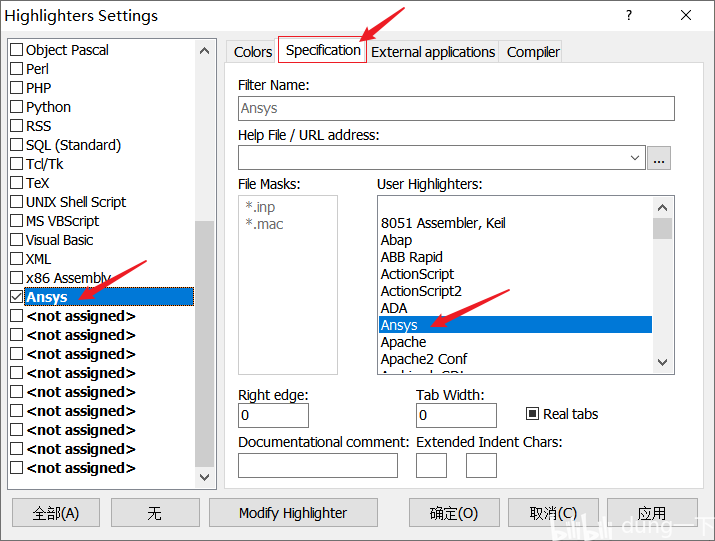Click the 确定(O) confirm button
Image resolution: width=715 pixels, height=541 pixels.
coord(454,513)
